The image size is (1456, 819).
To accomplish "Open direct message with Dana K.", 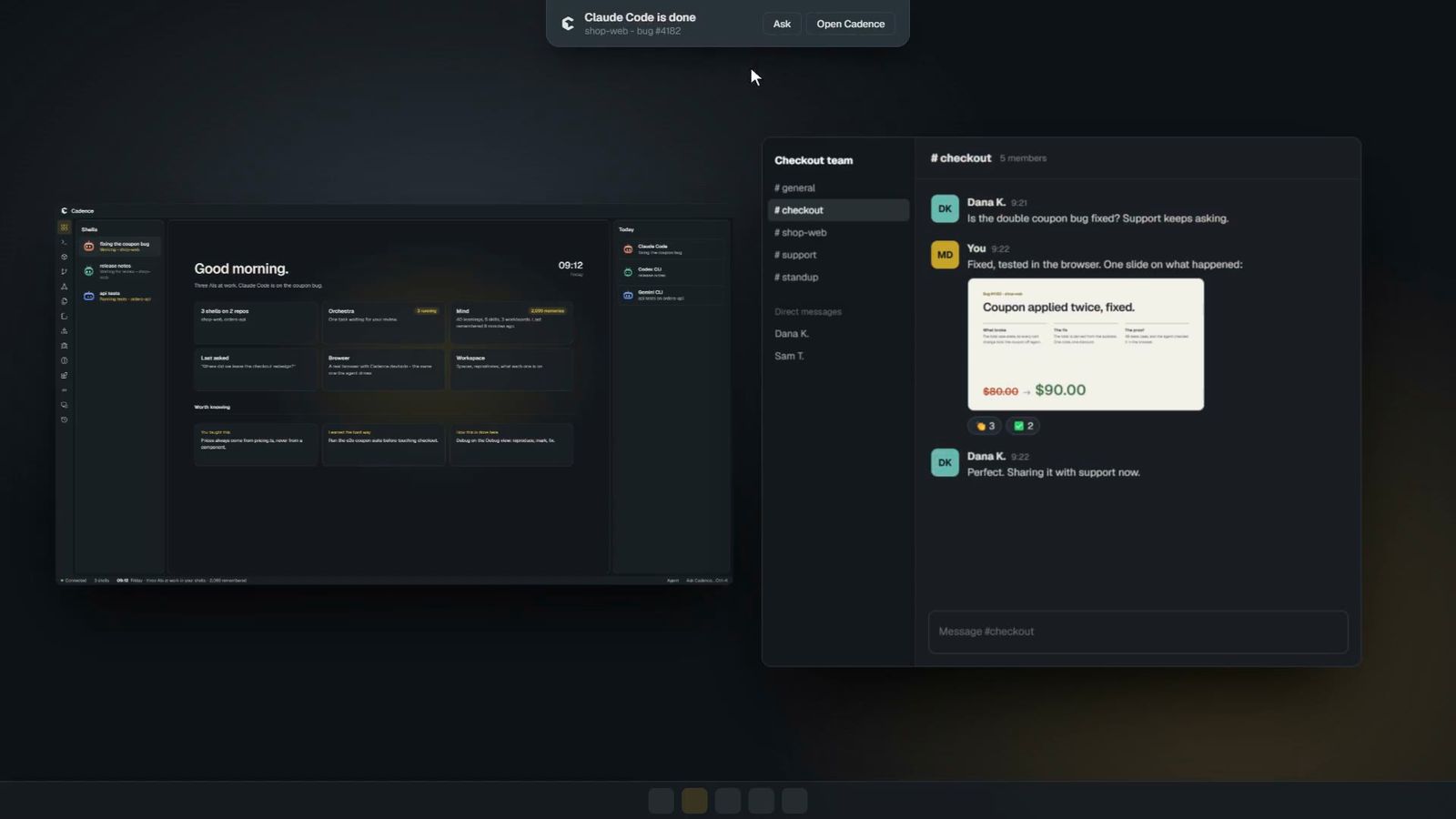I will (838, 333).
